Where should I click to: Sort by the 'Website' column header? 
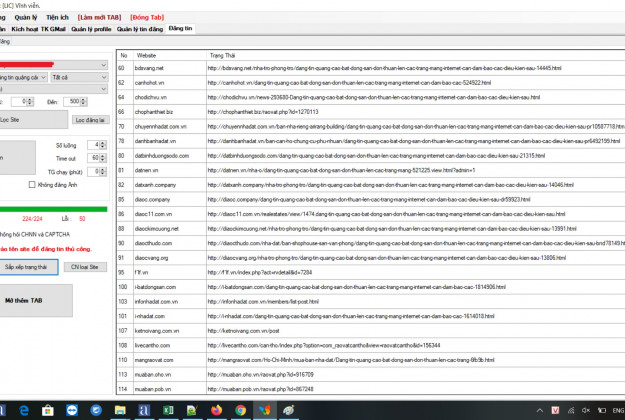click(169, 55)
